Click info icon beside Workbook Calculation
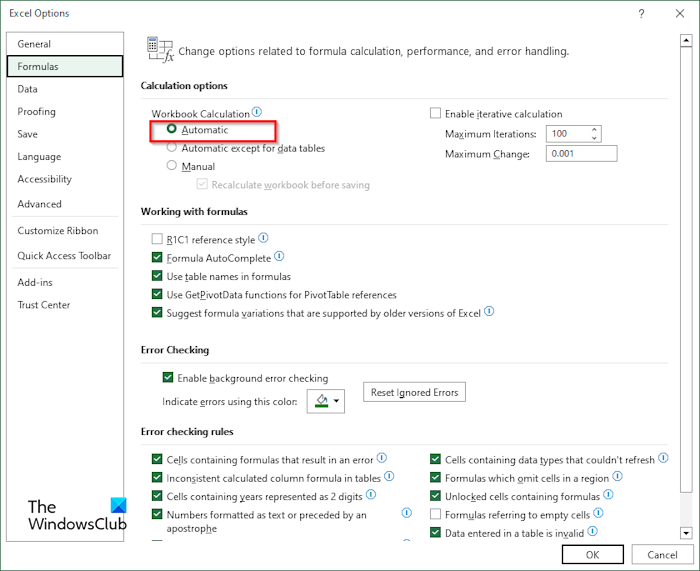Image resolution: width=700 pixels, height=571 pixels. pos(257,113)
